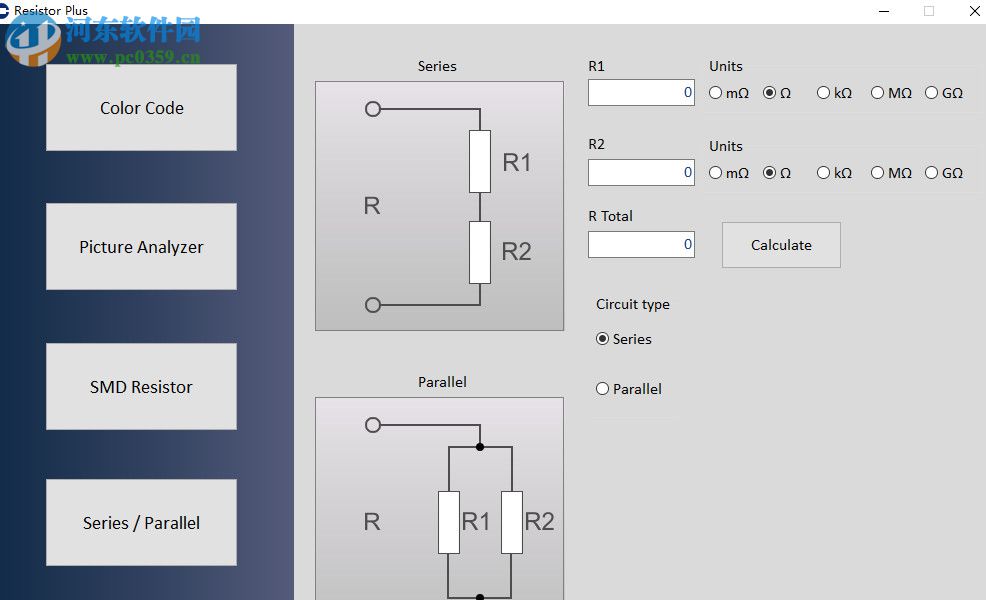Select Series circuit type
This screenshot has width=986, height=600.
click(x=602, y=339)
